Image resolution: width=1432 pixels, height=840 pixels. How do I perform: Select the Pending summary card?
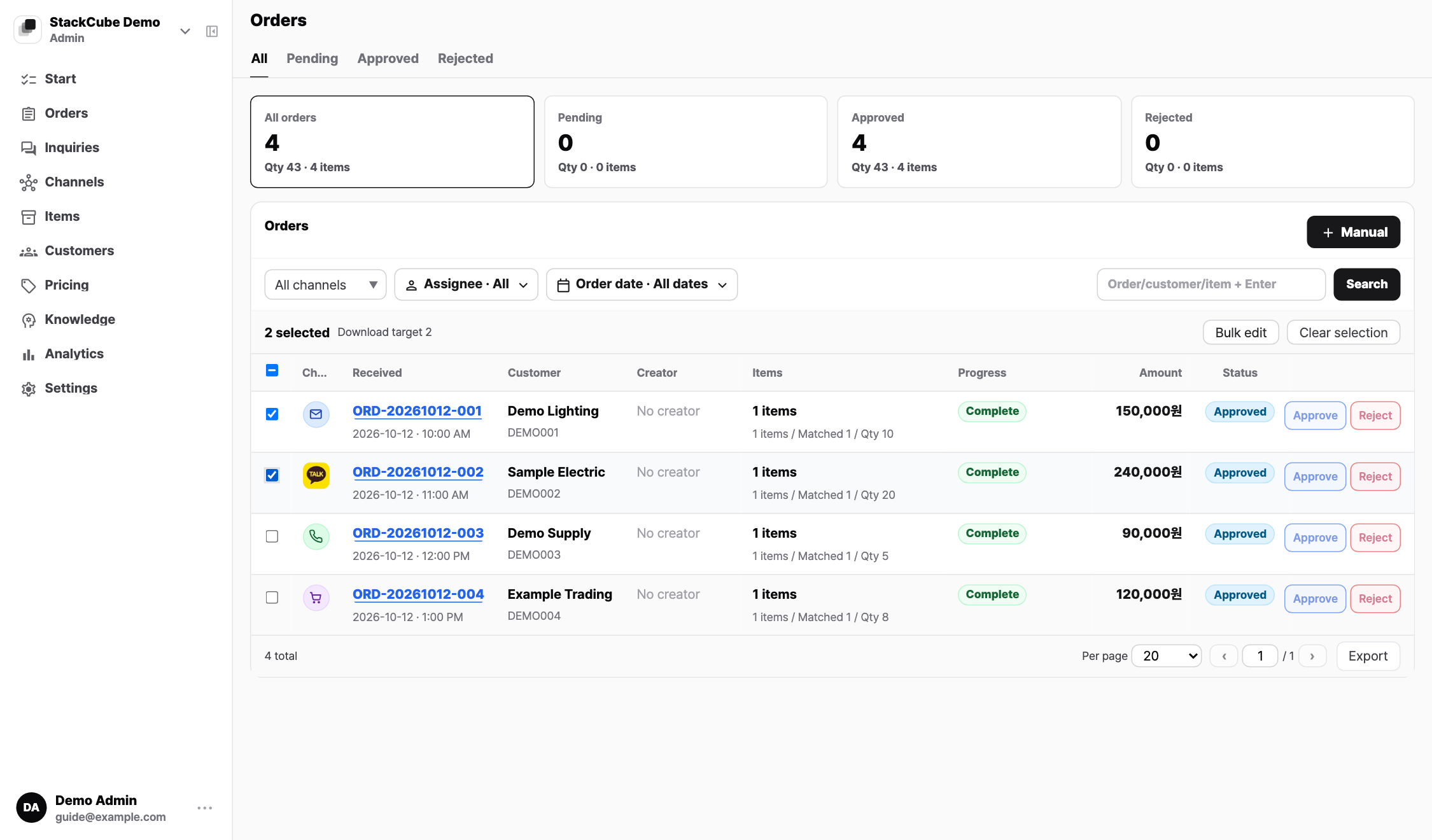[685, 142]
